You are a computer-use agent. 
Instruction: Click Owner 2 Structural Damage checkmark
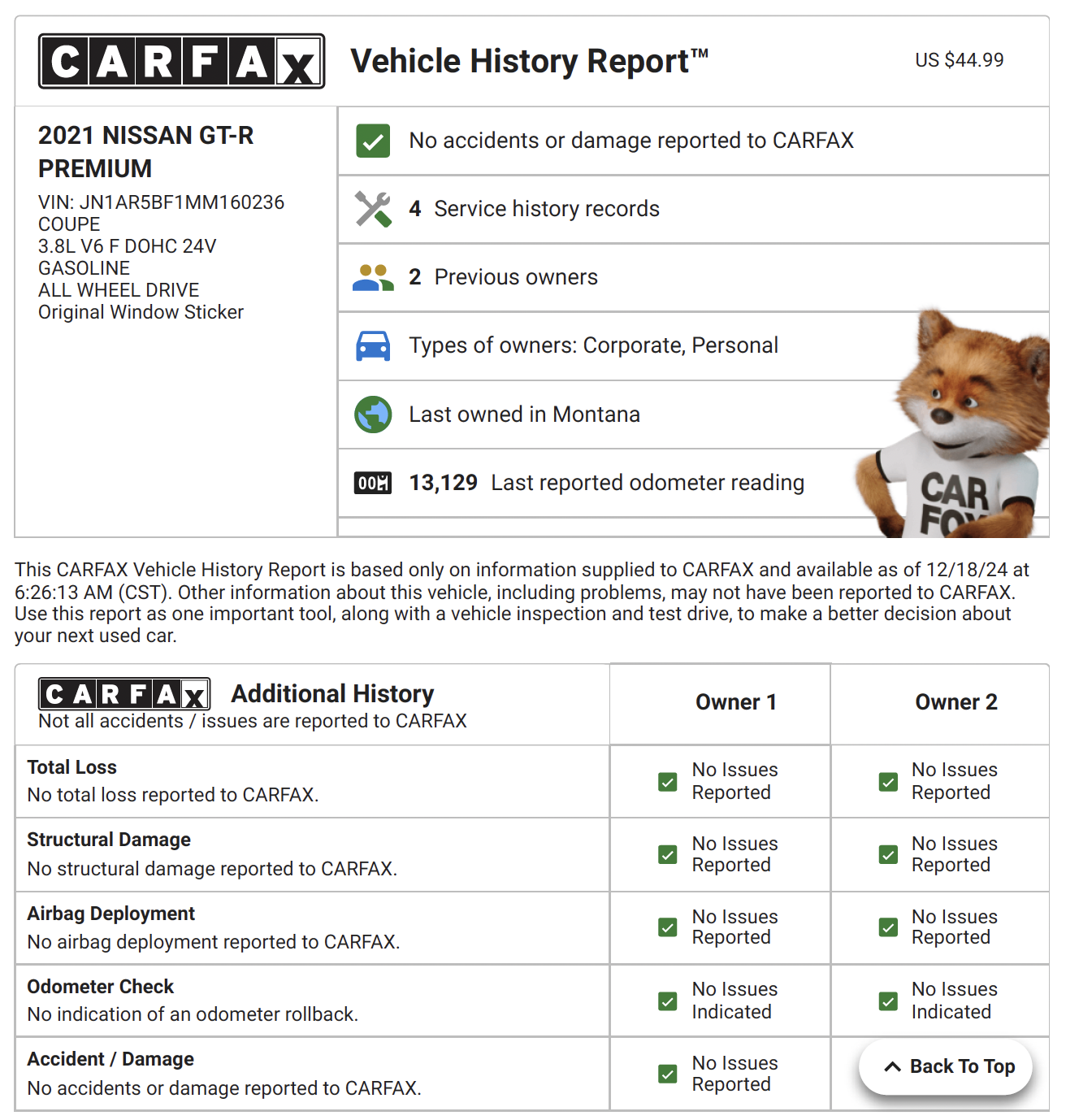pos(888,855)
